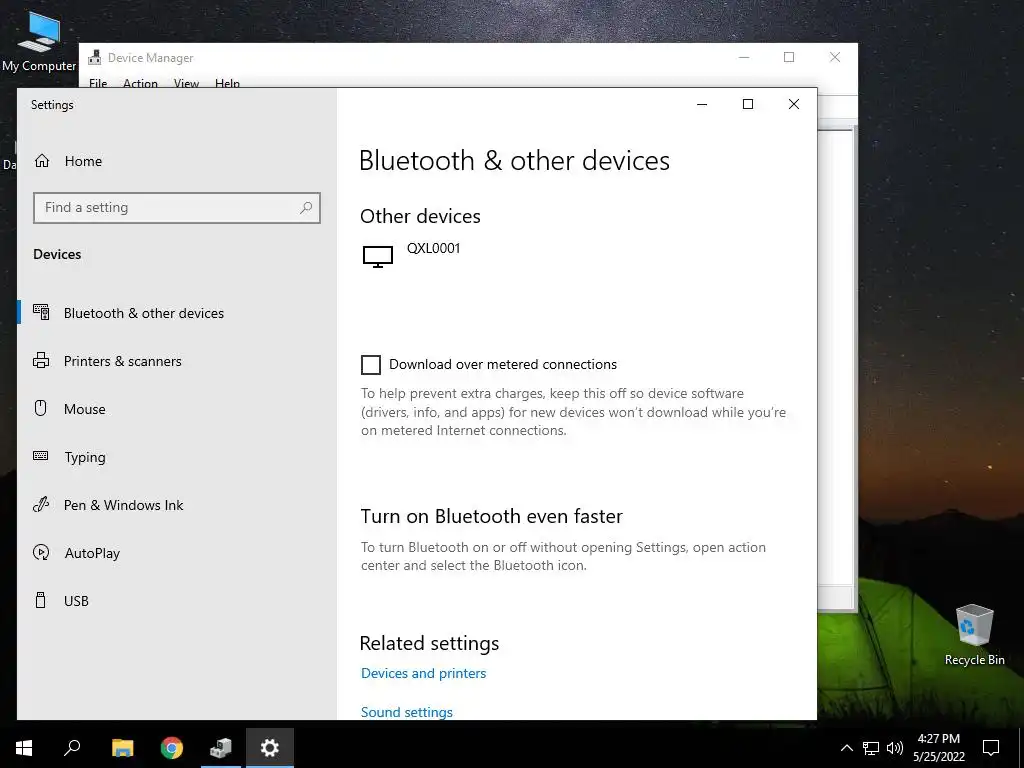Select the QXL0001 monitor icon
Screen dimensions: 1024x768
(377, 257)
